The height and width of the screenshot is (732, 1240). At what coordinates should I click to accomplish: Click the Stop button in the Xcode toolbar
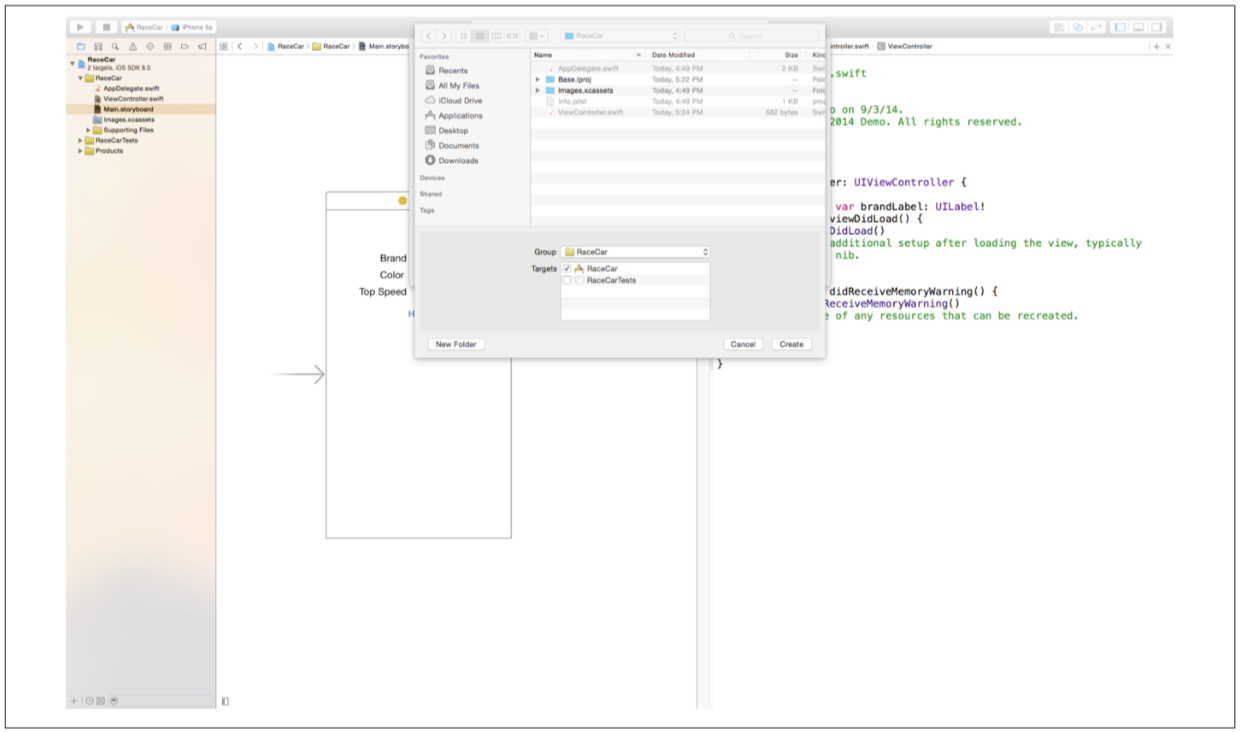[x=106, y=27]
